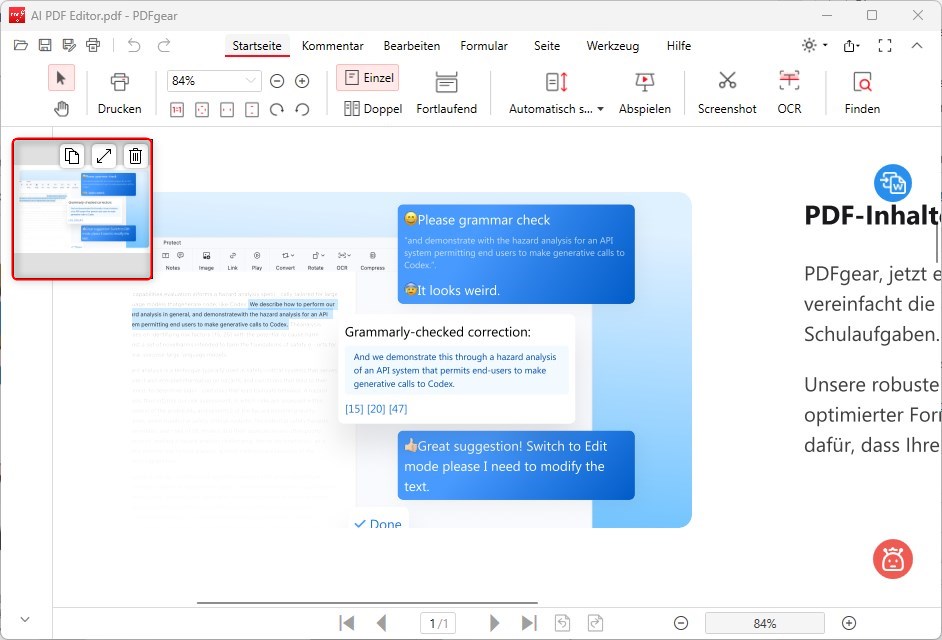Image resolution: width=942 pixels, height=640 pixels.
Task: Expand the screenshot selection to full
Action: [104, 156]
